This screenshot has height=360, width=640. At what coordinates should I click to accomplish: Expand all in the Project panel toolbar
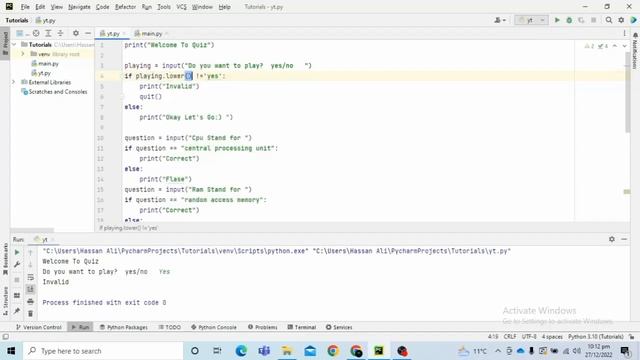click(x=48, y=33)
